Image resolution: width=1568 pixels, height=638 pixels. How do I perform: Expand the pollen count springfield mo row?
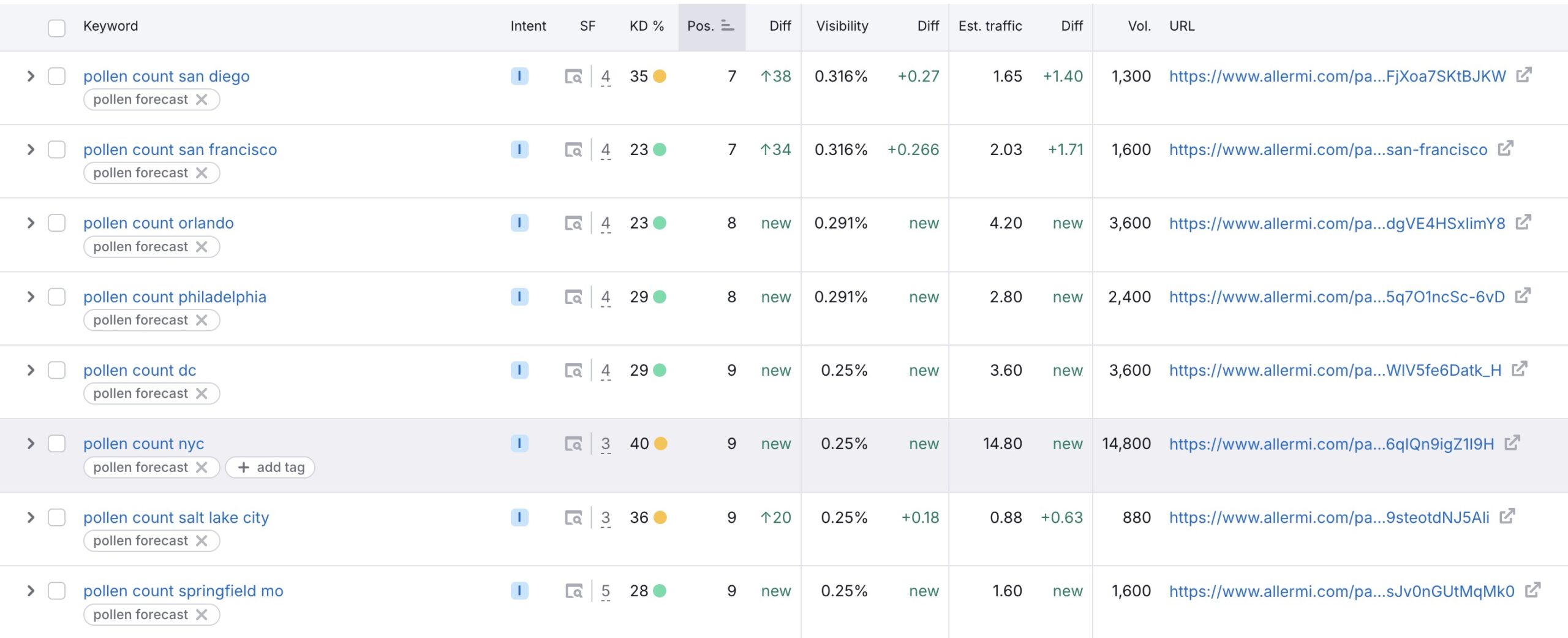31,591
